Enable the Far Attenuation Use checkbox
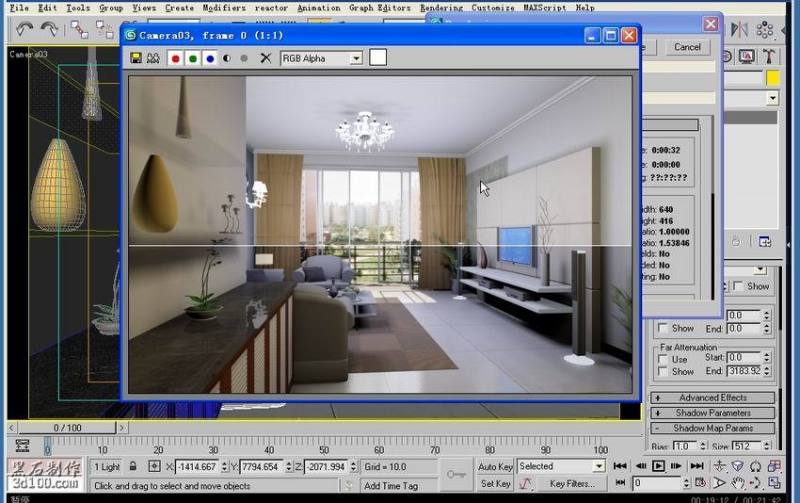The height and width of the screenshot is (503, 800). click(x=663, y=360)
